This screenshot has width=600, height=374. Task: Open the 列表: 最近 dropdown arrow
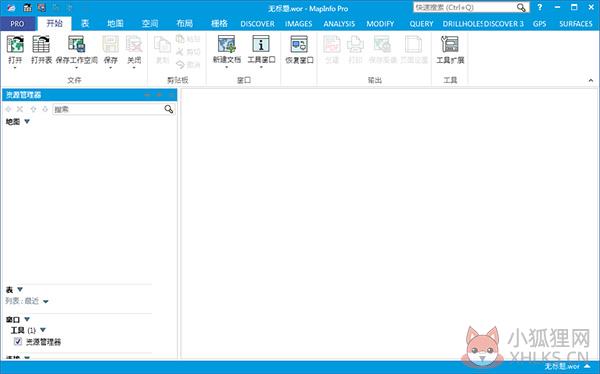(46, 302)
